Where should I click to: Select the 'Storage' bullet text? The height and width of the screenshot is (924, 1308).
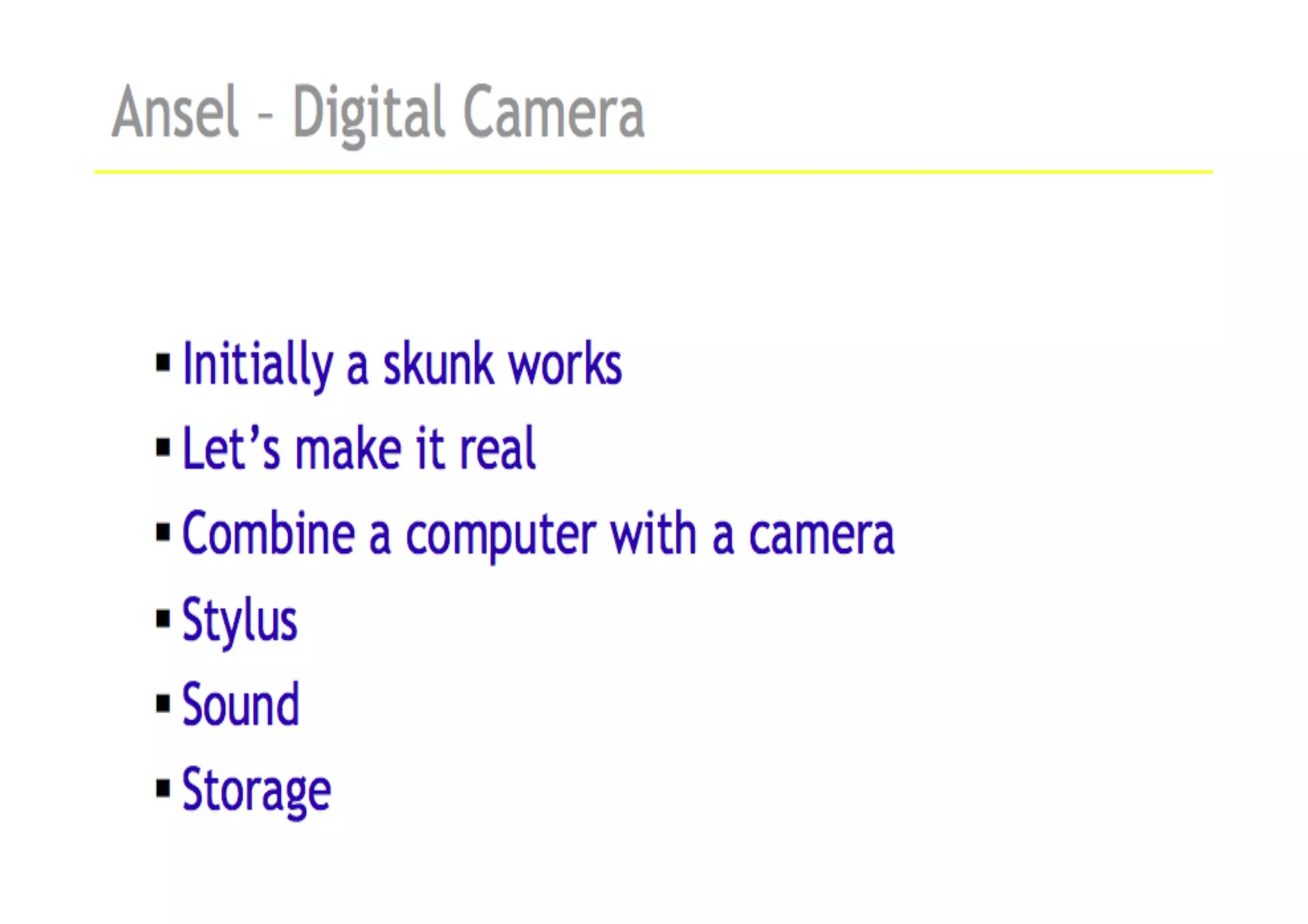257,791
